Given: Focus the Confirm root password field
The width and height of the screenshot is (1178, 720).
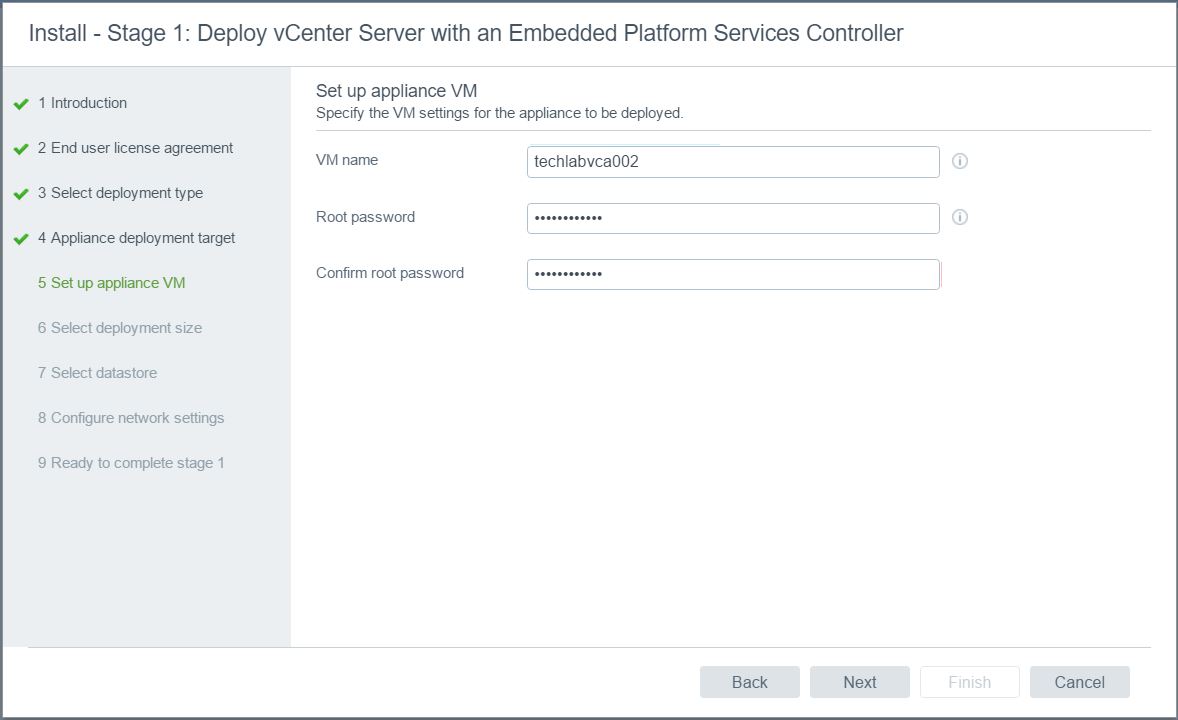Looking at the screenshot, I should [732, 274].
